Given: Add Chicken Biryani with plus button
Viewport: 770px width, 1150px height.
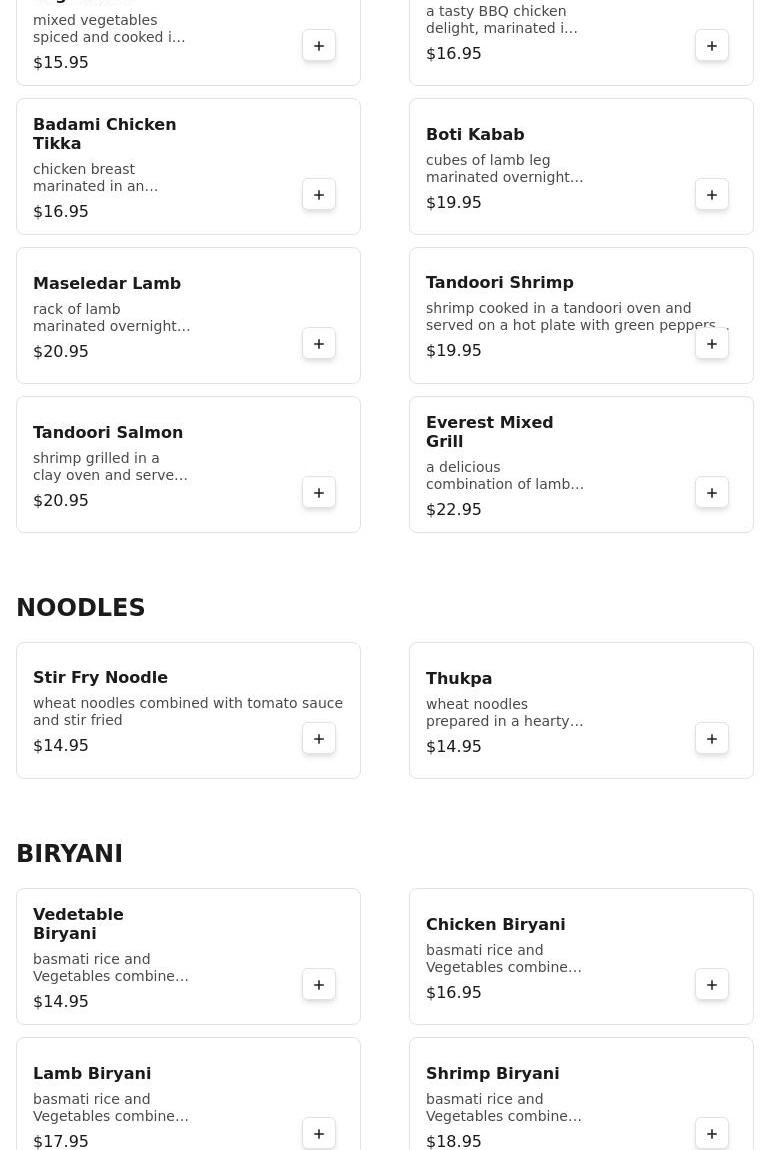Looking at the screenshot, I should 712,985.
